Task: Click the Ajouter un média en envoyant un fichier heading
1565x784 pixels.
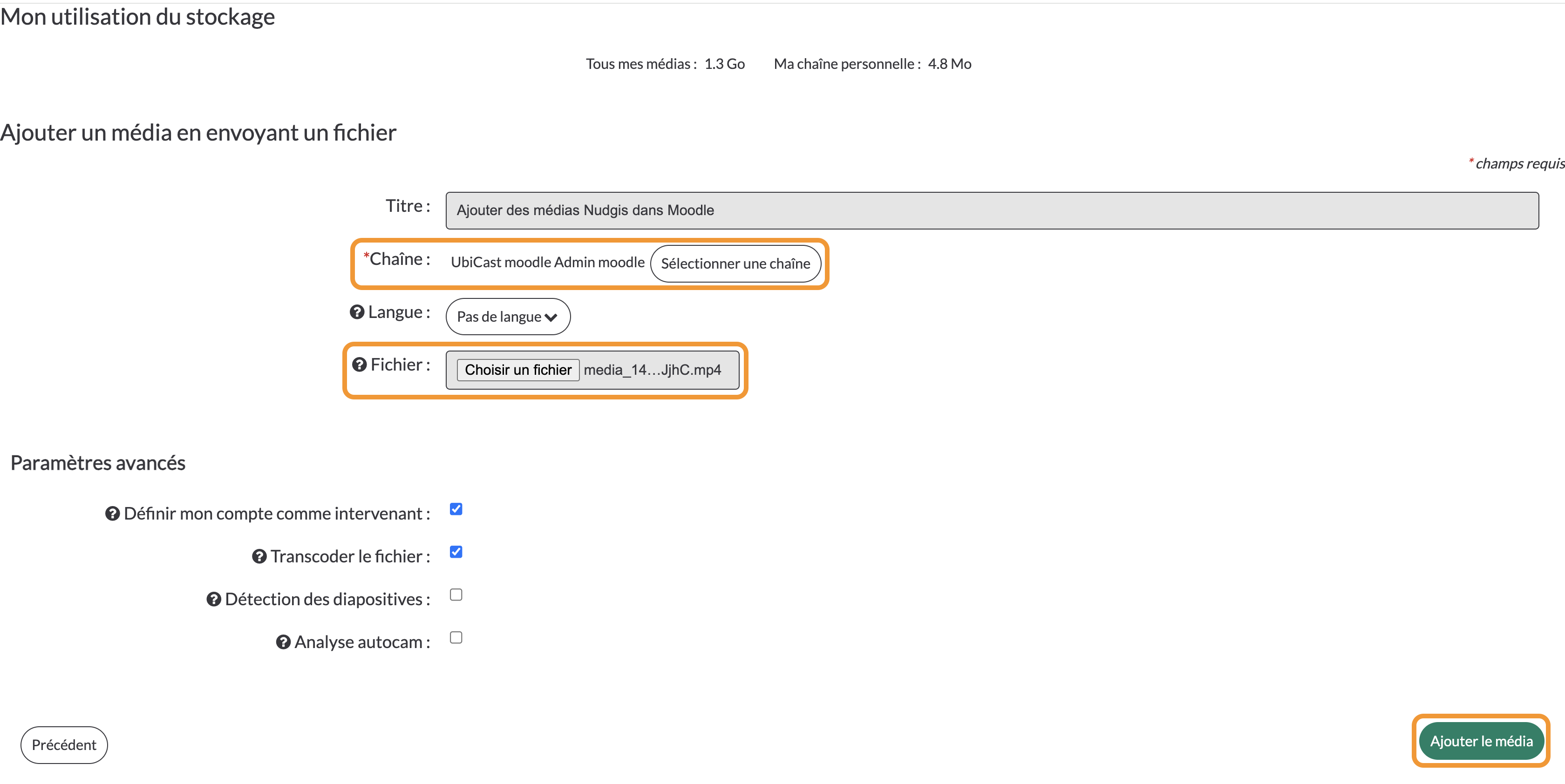Action: (198, 132)
